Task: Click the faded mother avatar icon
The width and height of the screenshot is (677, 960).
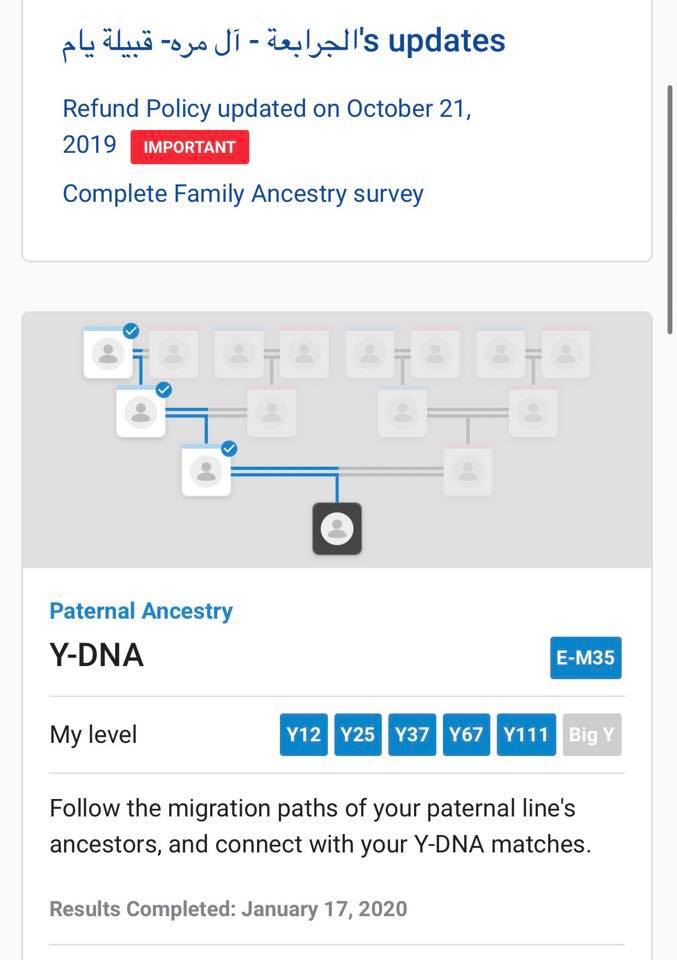Action: pos(468,471)
